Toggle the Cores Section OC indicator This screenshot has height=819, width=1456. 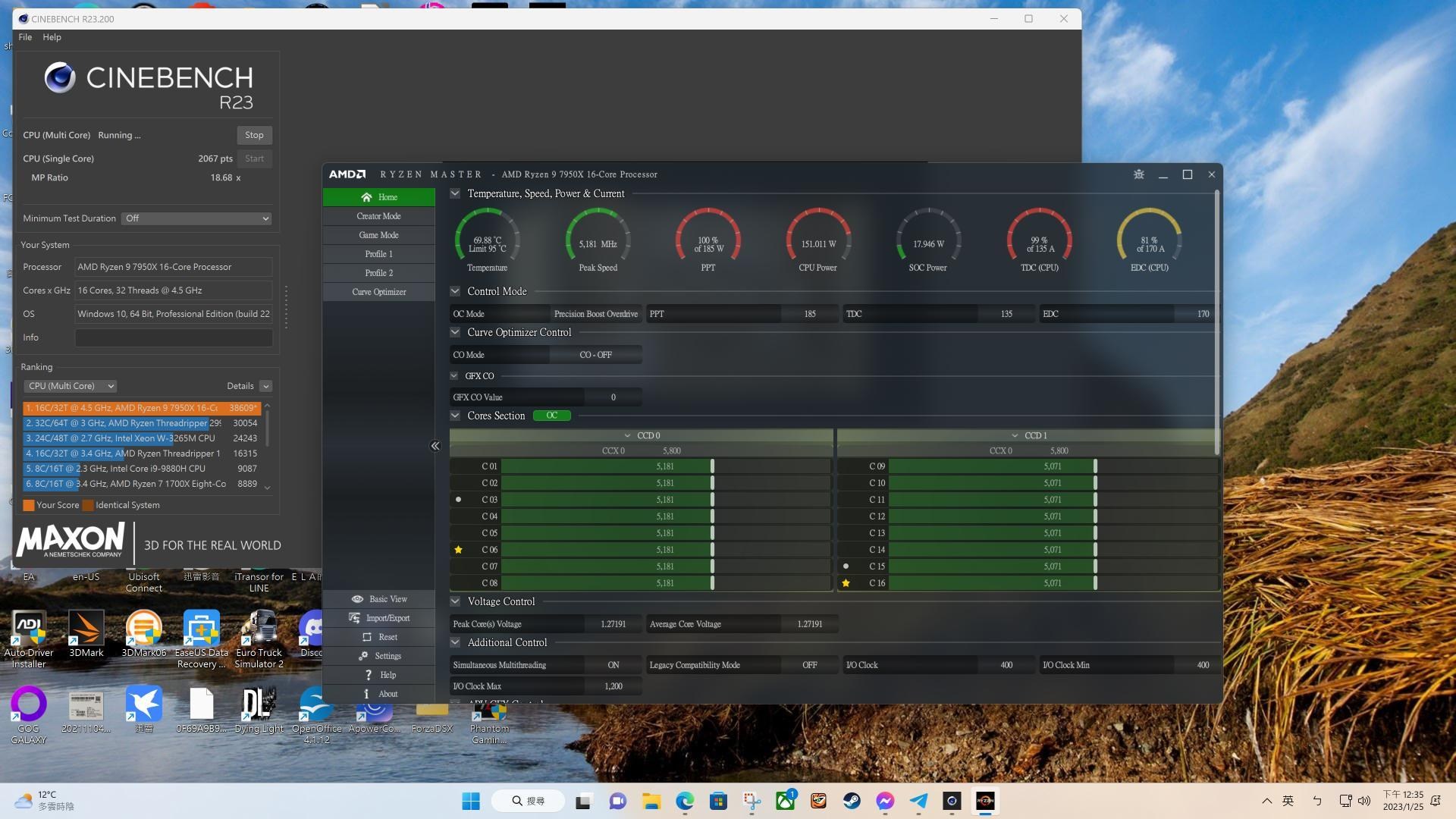tap(551, 416)
